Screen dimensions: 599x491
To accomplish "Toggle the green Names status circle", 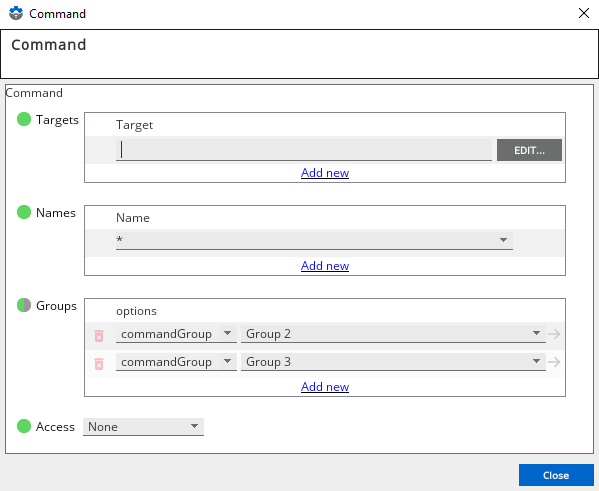I will (x=24, y=212).
